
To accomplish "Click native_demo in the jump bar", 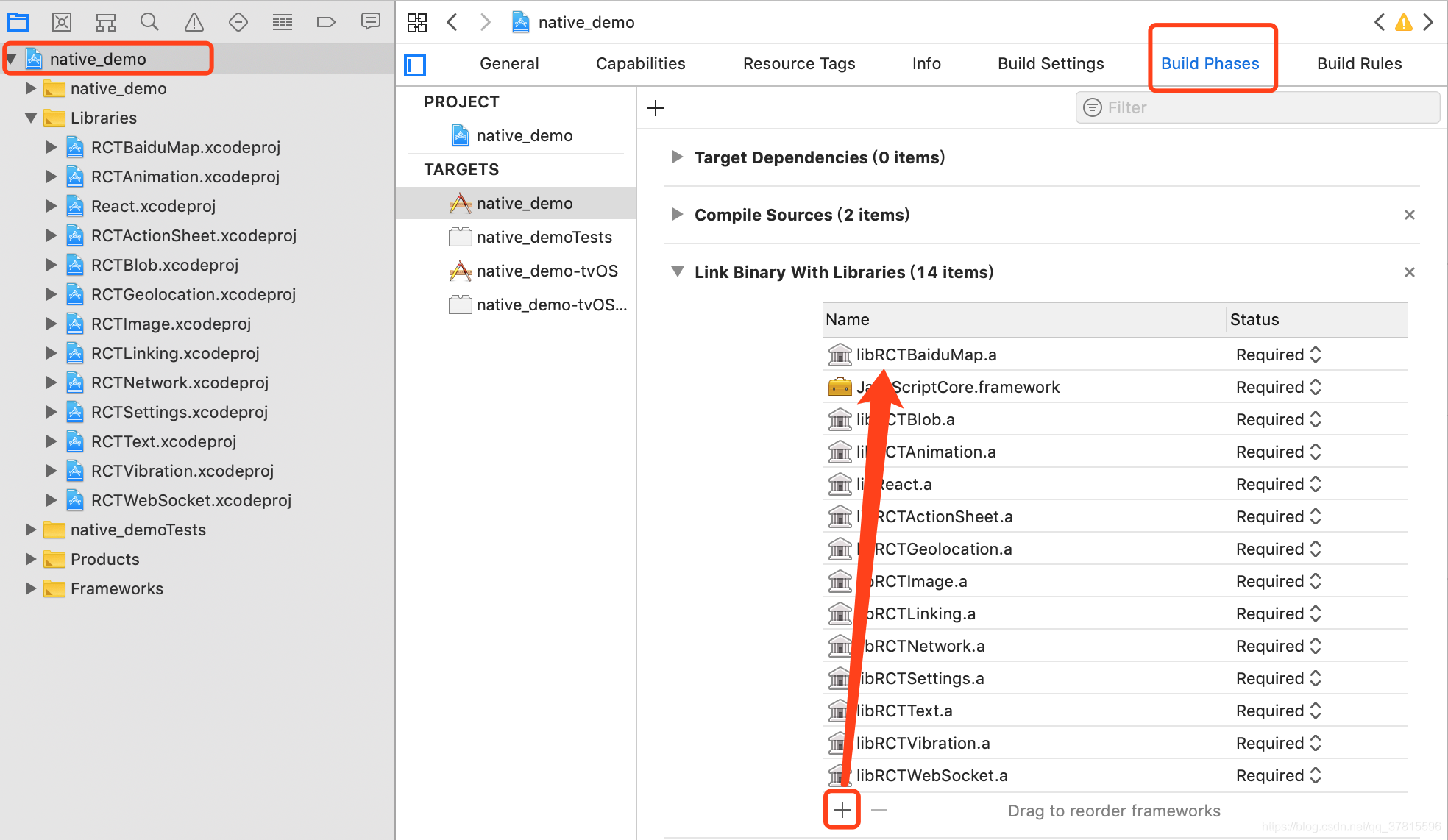I will [586, 23].
